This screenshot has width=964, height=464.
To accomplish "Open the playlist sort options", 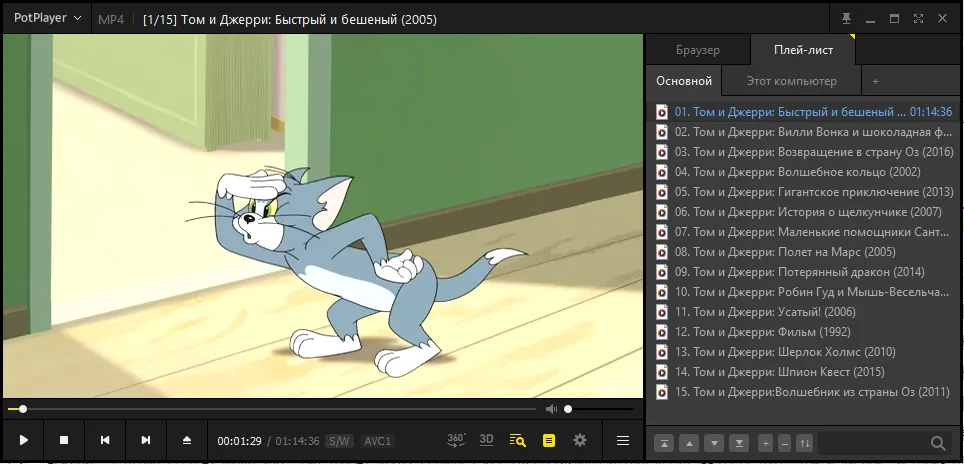I will (804, 442).
